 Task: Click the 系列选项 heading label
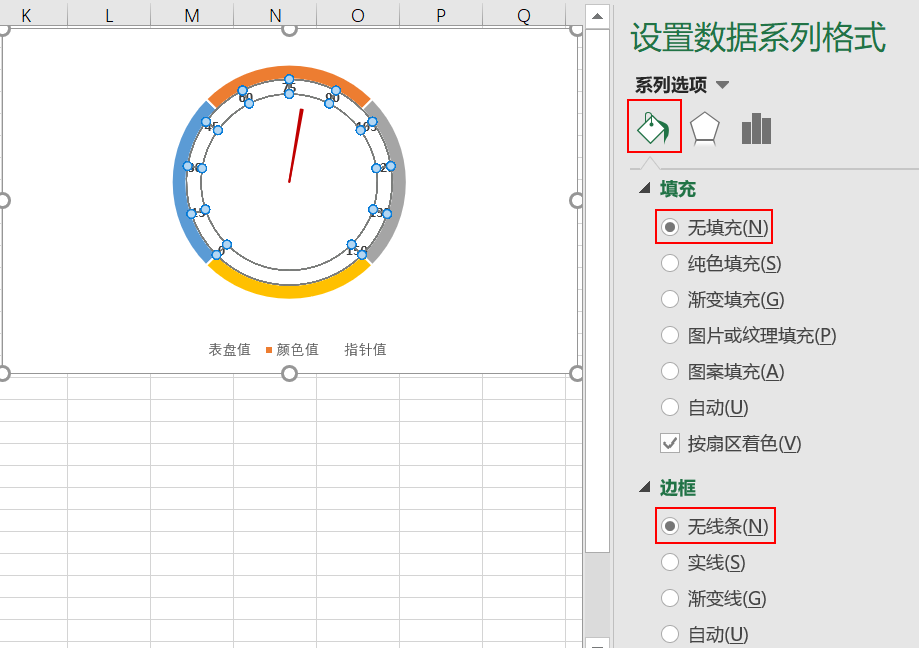671,85
